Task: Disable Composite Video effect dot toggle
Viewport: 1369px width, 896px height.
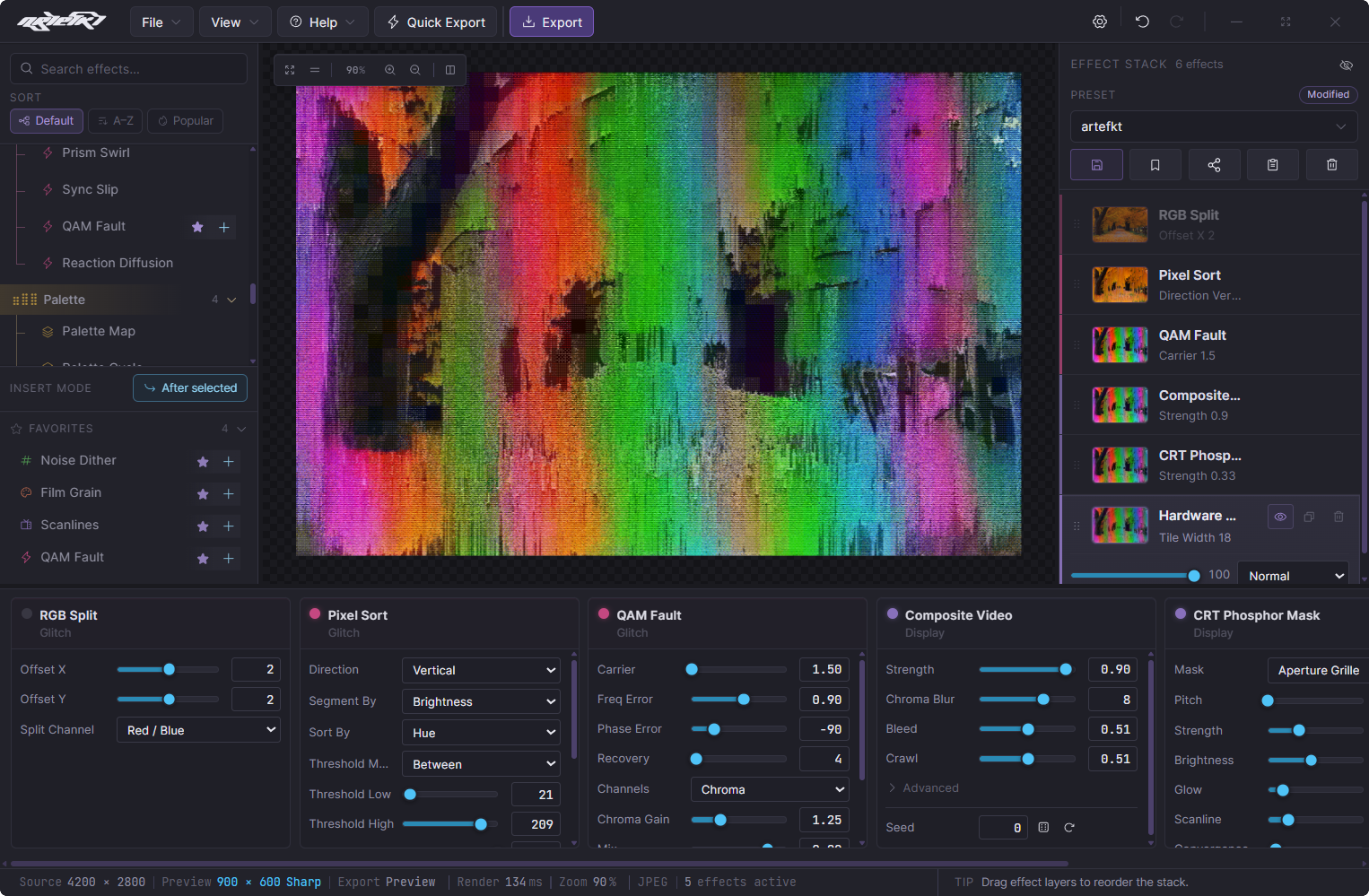Action: click(x=893, y=614)
